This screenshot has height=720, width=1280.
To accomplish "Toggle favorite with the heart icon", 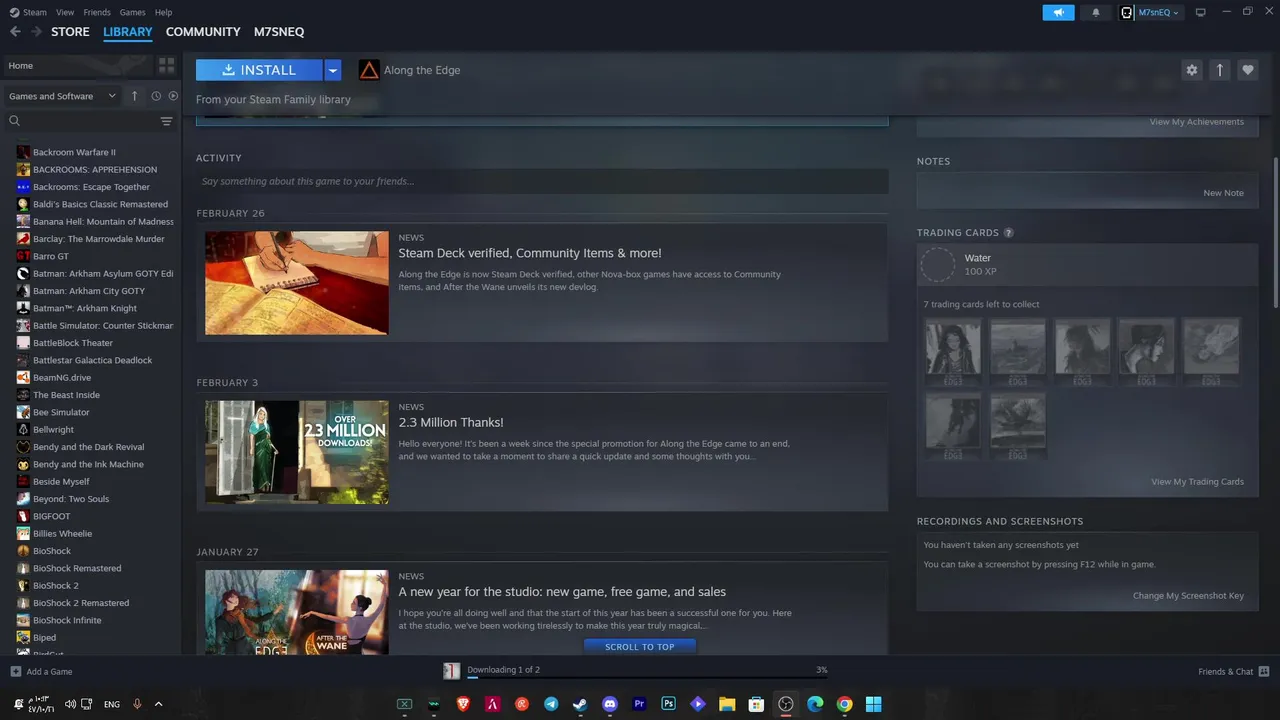I will [1247, 70].
